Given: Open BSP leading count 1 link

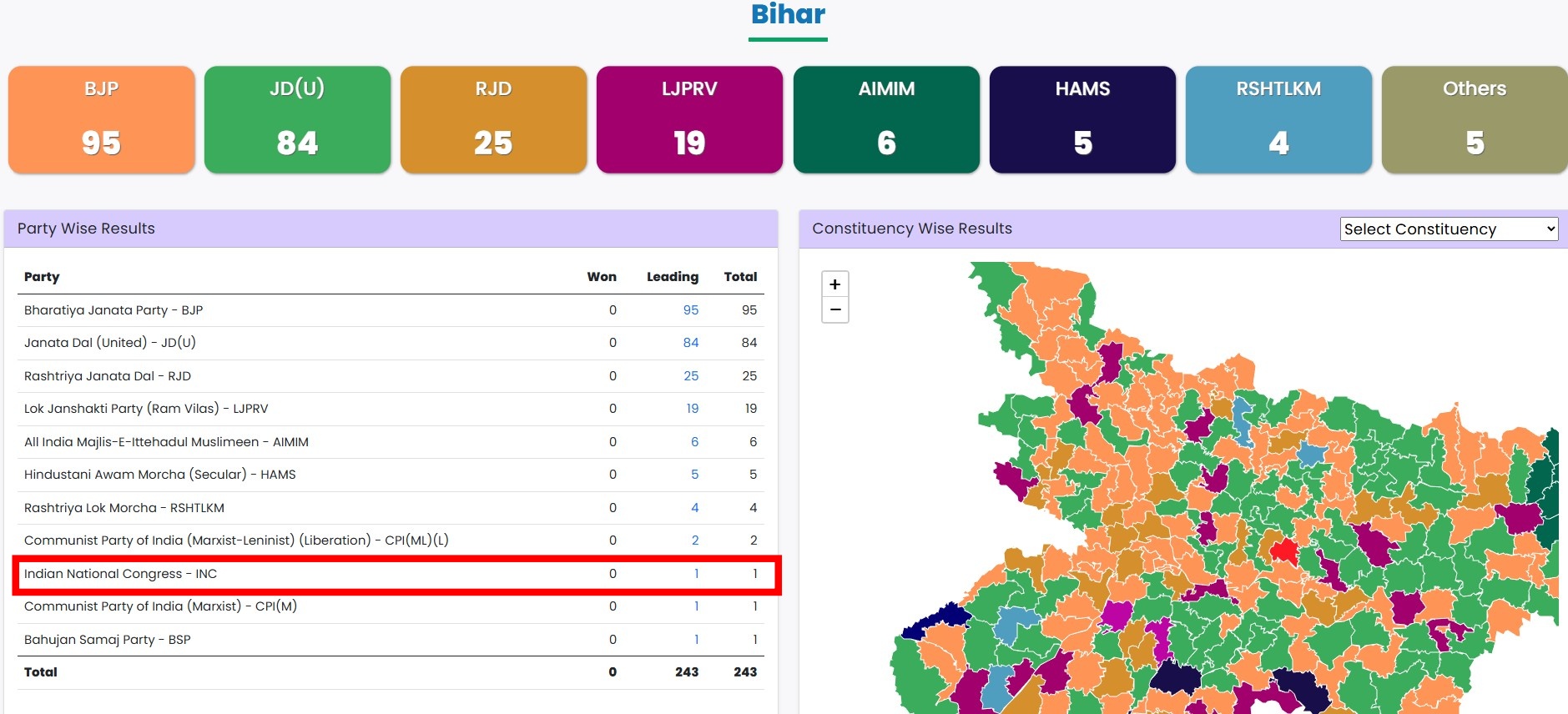Looking at the screenshot, I should pyautogui.click(x=696, y=640).
